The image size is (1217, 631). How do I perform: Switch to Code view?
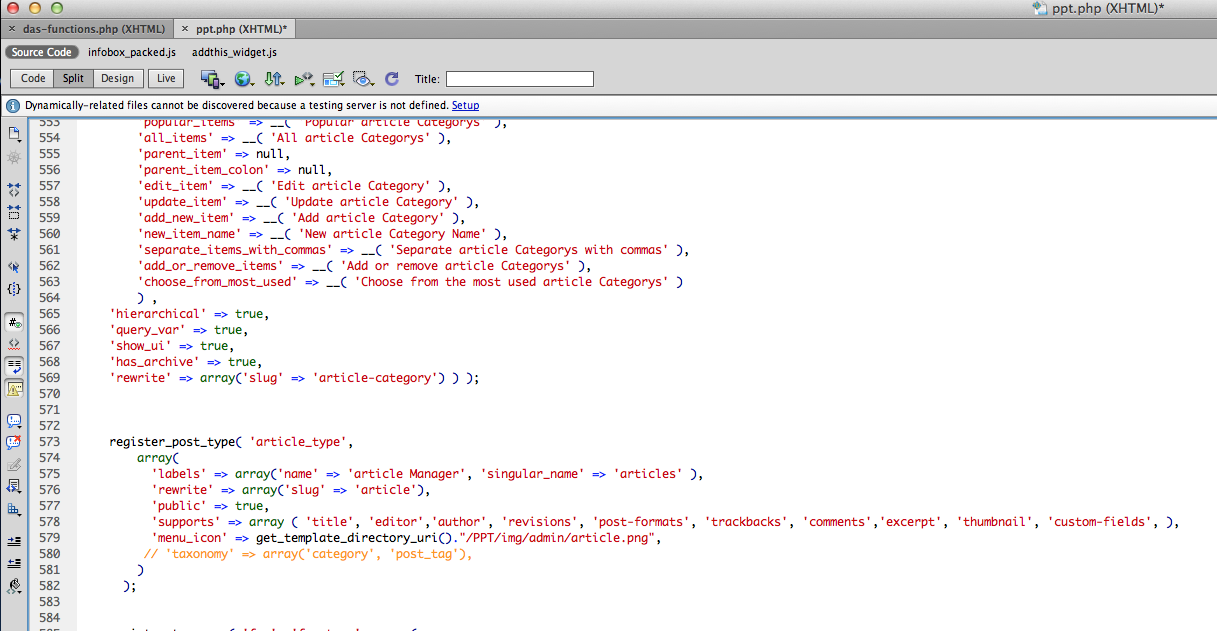[33, 79]
